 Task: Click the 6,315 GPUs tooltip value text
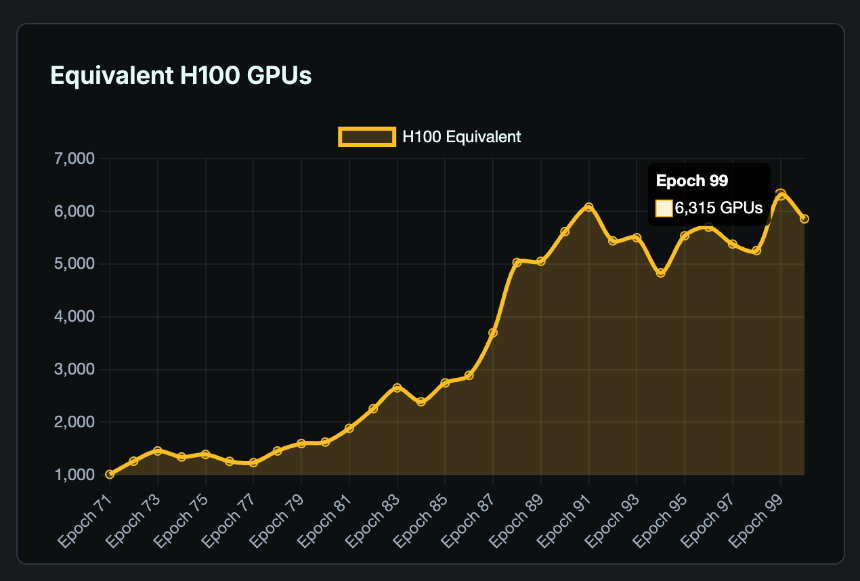719,208
